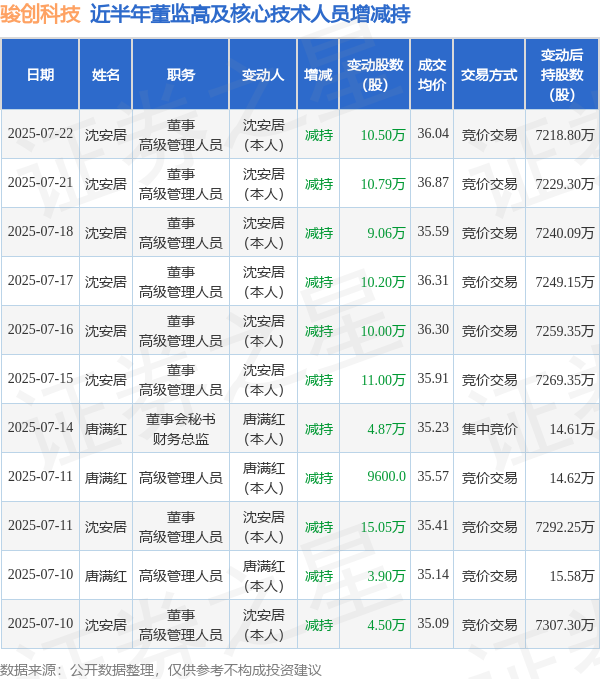Click the share change value 11.00万
The width and height of the screenshot is (600, 679).
click(x=383, y=380)
